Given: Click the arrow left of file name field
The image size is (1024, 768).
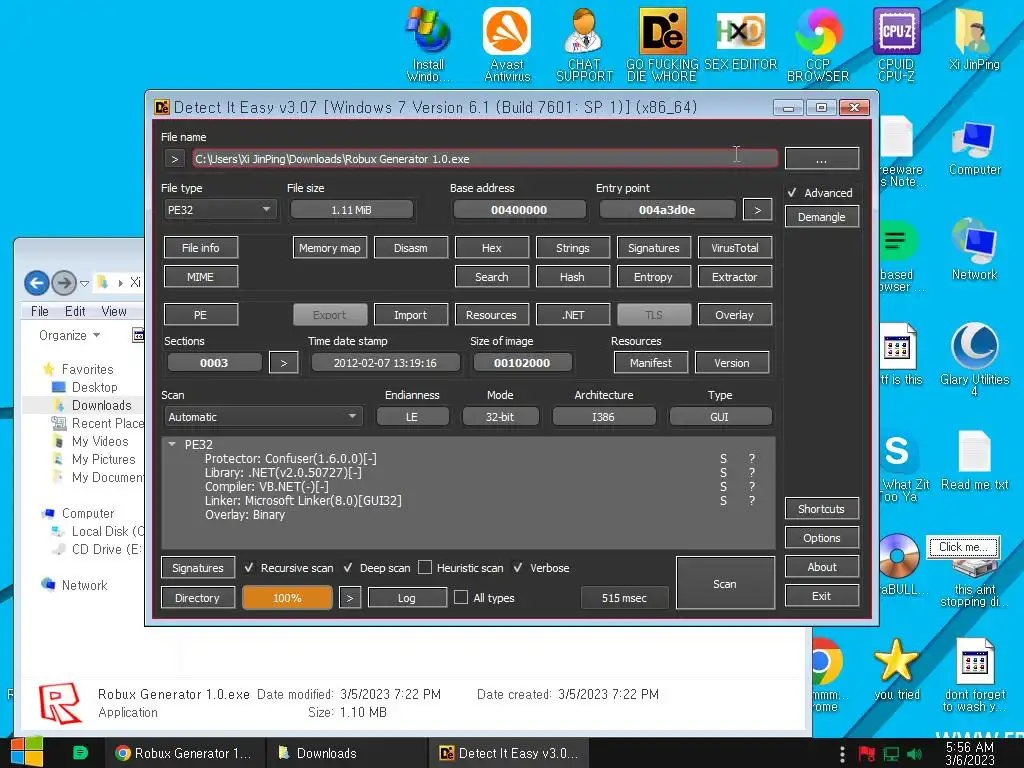Looking at the screenshot, I should pyautogui.click(x=174, y=159).
